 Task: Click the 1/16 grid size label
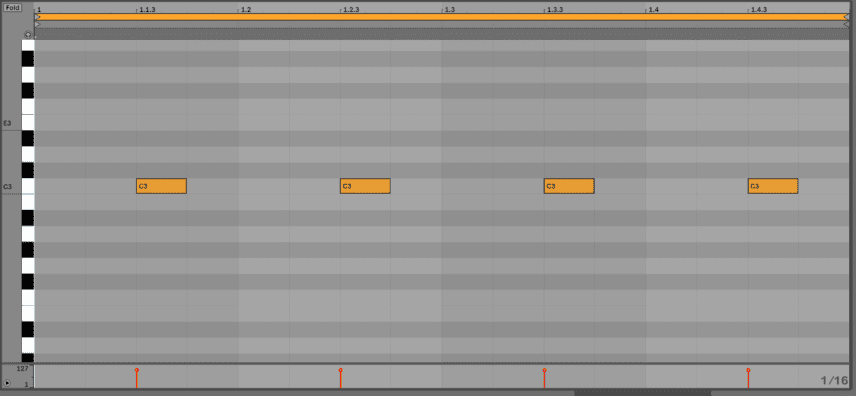coord(835,380)
